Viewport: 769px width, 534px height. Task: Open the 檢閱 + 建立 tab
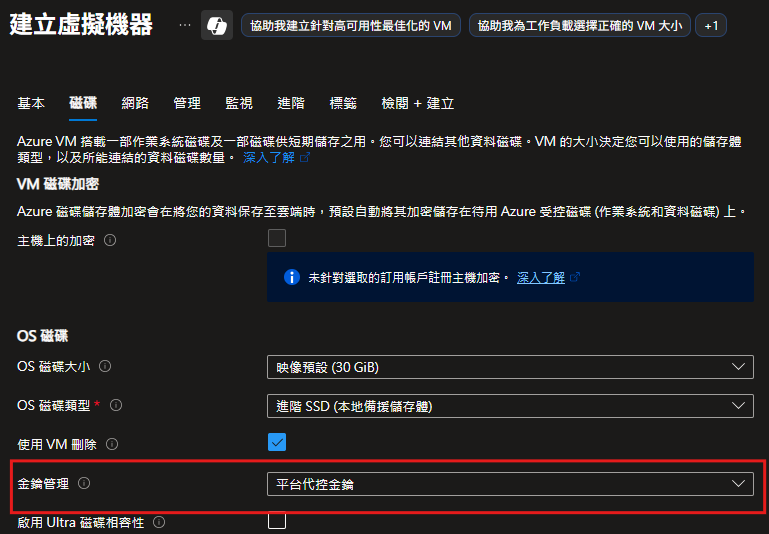click(x=418, y=103)
